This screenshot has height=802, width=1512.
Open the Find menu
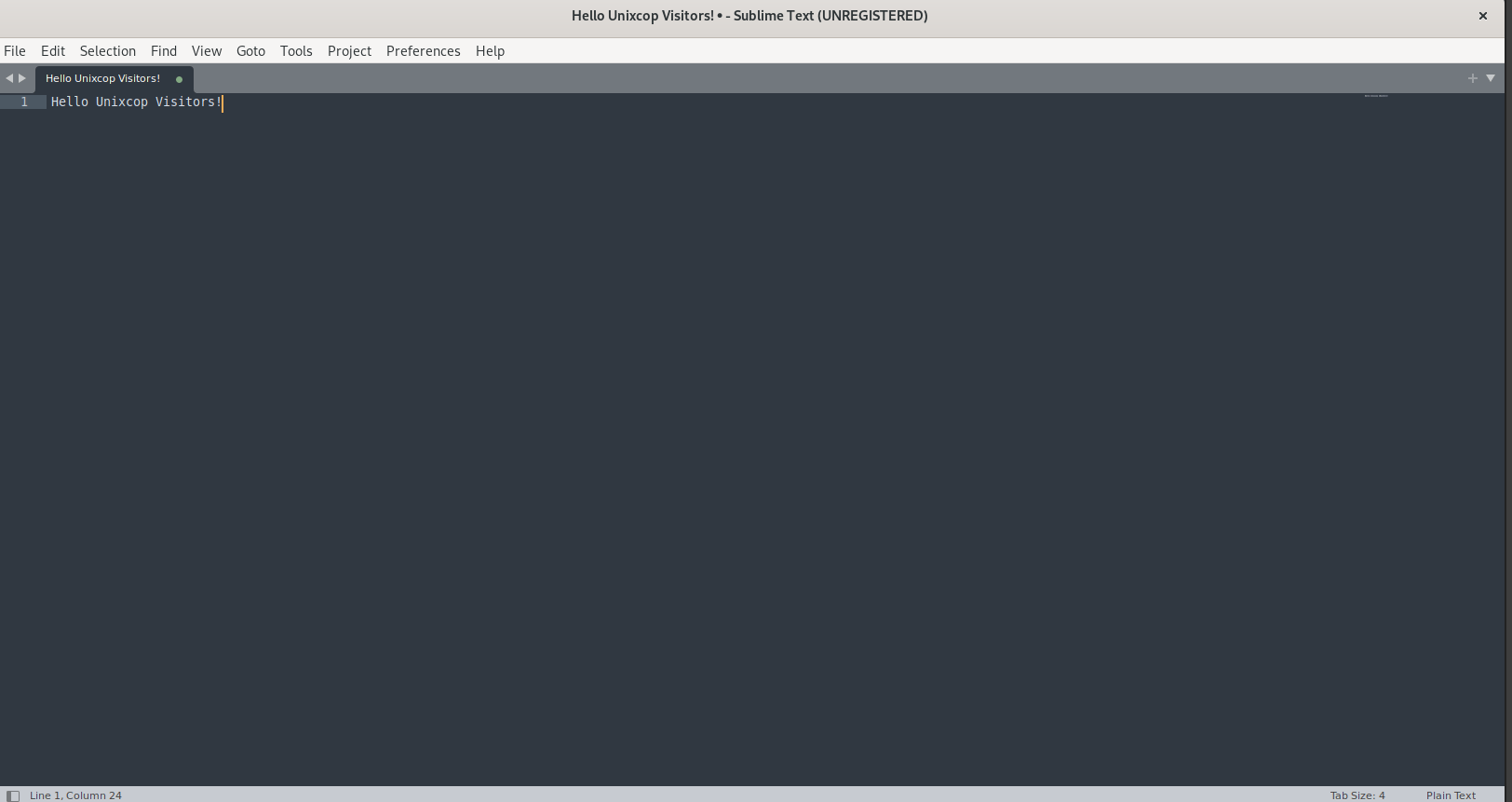tap(164, 51)
